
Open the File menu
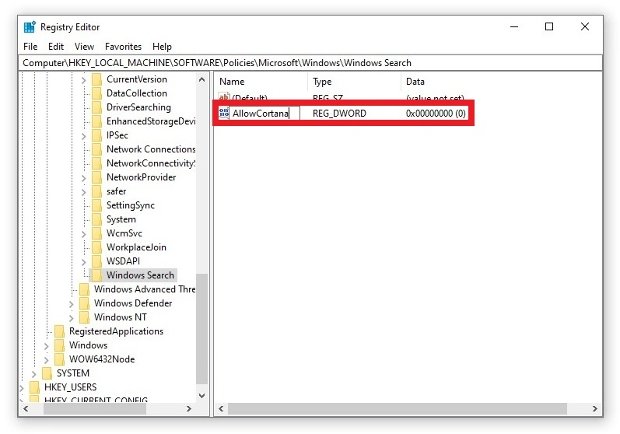coord(30,47)
